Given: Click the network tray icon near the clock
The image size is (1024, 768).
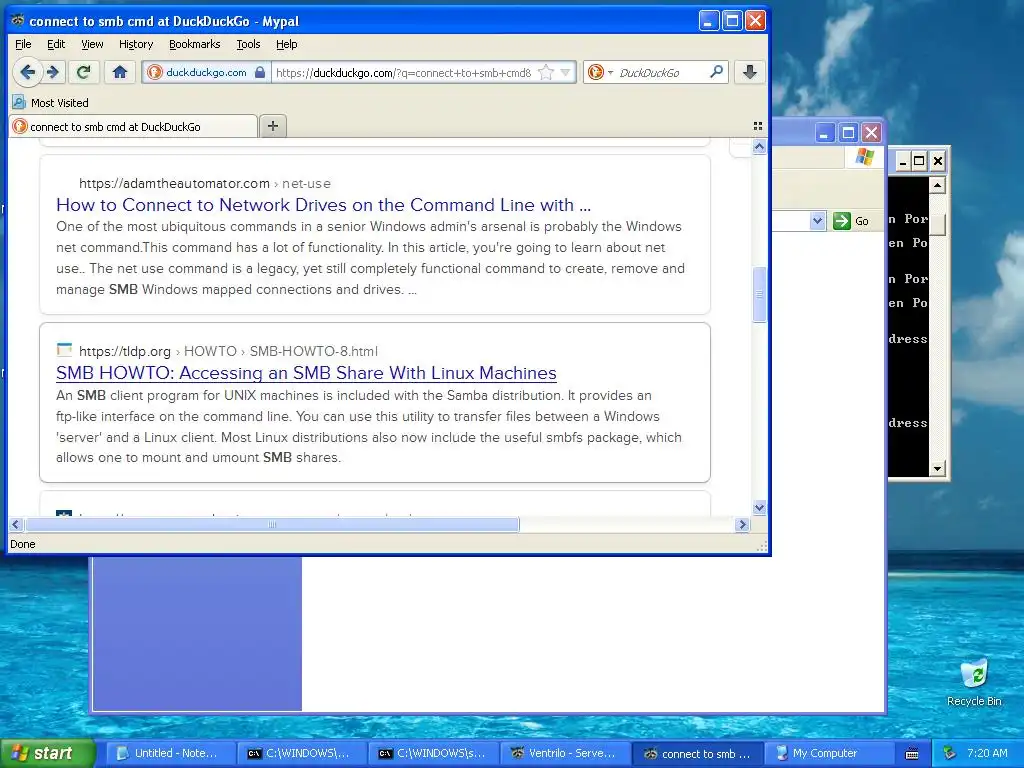Looking at the screenshot, I should (950, 753).
